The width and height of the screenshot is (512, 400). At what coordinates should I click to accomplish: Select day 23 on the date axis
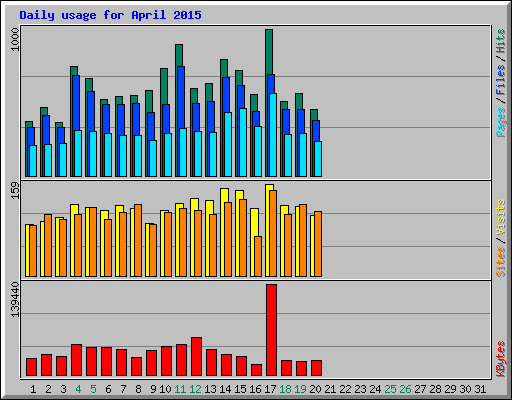click(x=360, y=389)
